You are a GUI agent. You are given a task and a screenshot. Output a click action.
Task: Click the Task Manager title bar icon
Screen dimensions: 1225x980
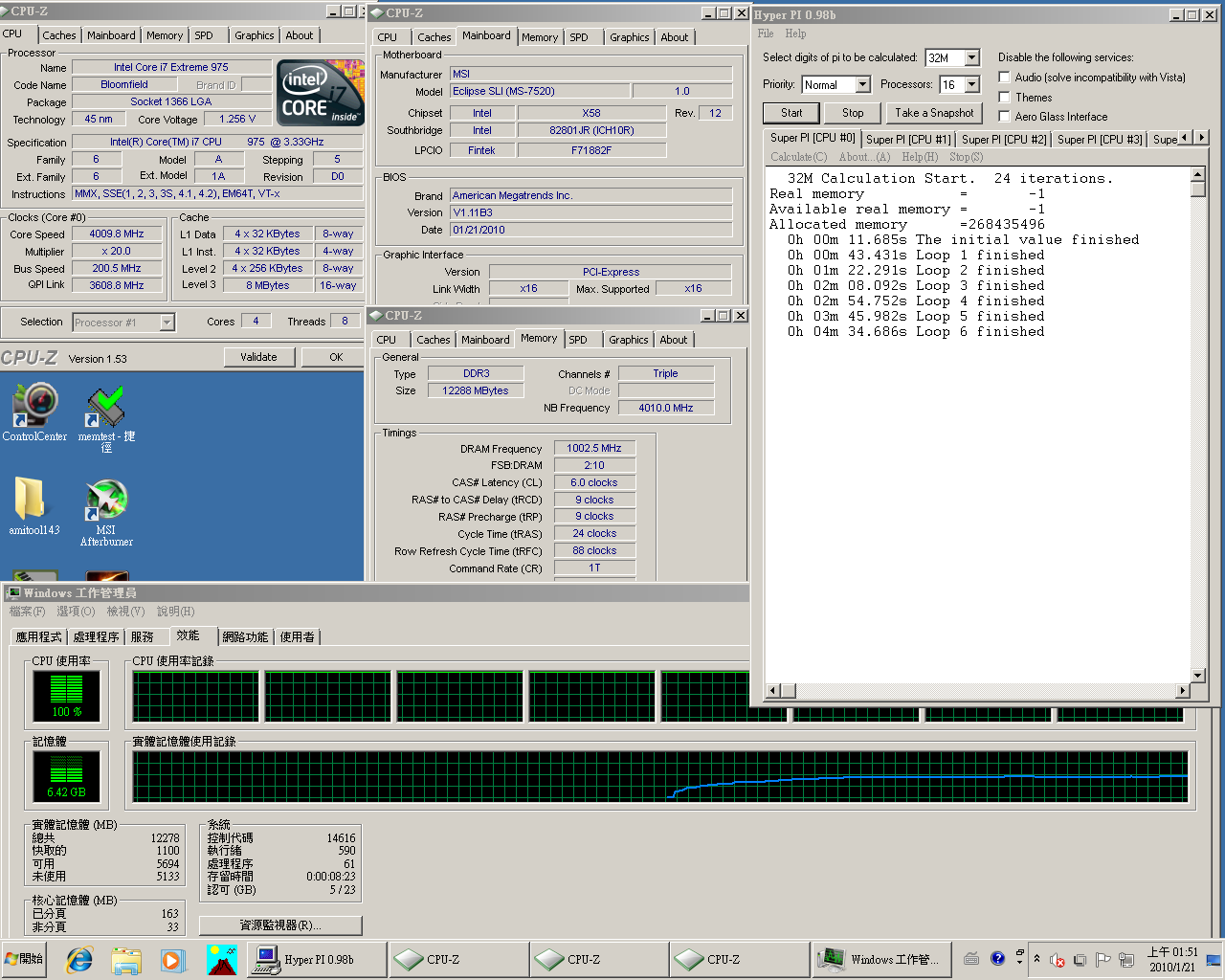pyautogui.click(x=13, y=592)
